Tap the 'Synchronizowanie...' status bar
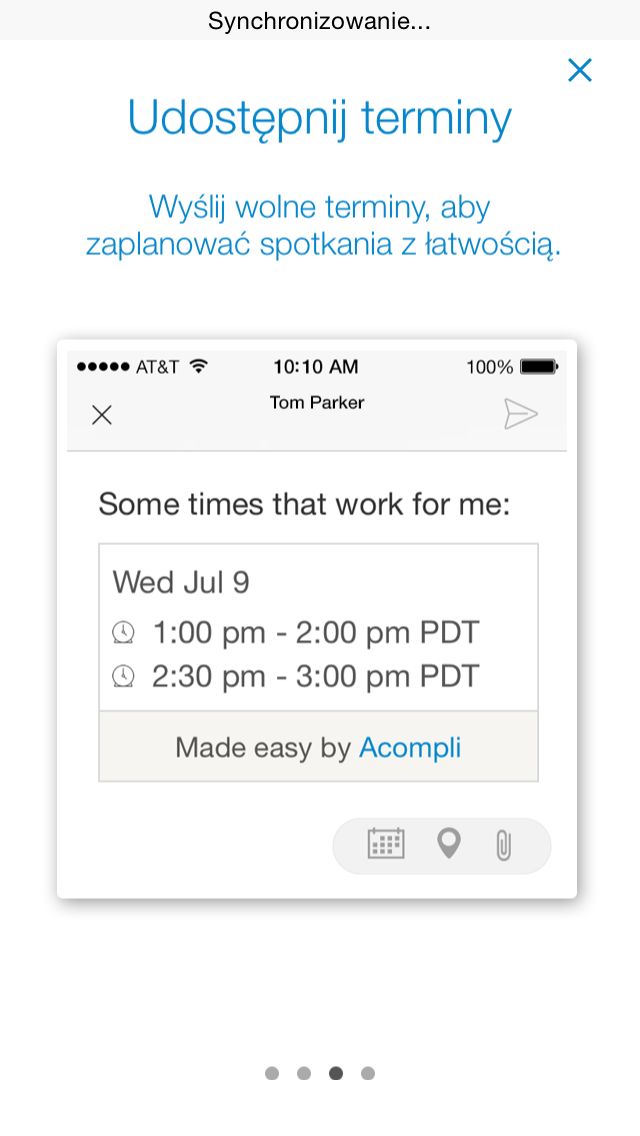This screenshot has height=1136, width=640. click(x=320, y=20)
